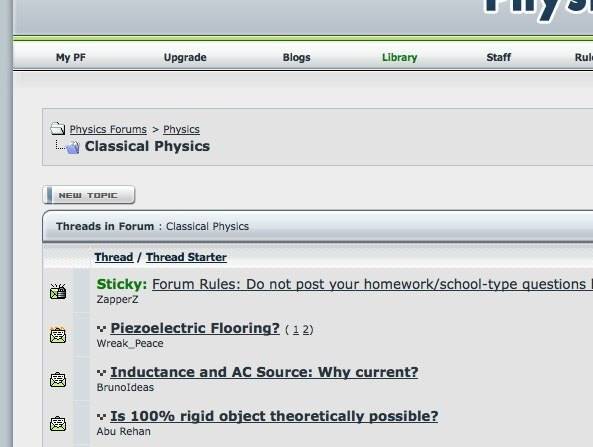This screenshot has height=447, width=593.
Task: Sort by Thread Starter column
Action: pyautogui.click(x=186, y=257)
